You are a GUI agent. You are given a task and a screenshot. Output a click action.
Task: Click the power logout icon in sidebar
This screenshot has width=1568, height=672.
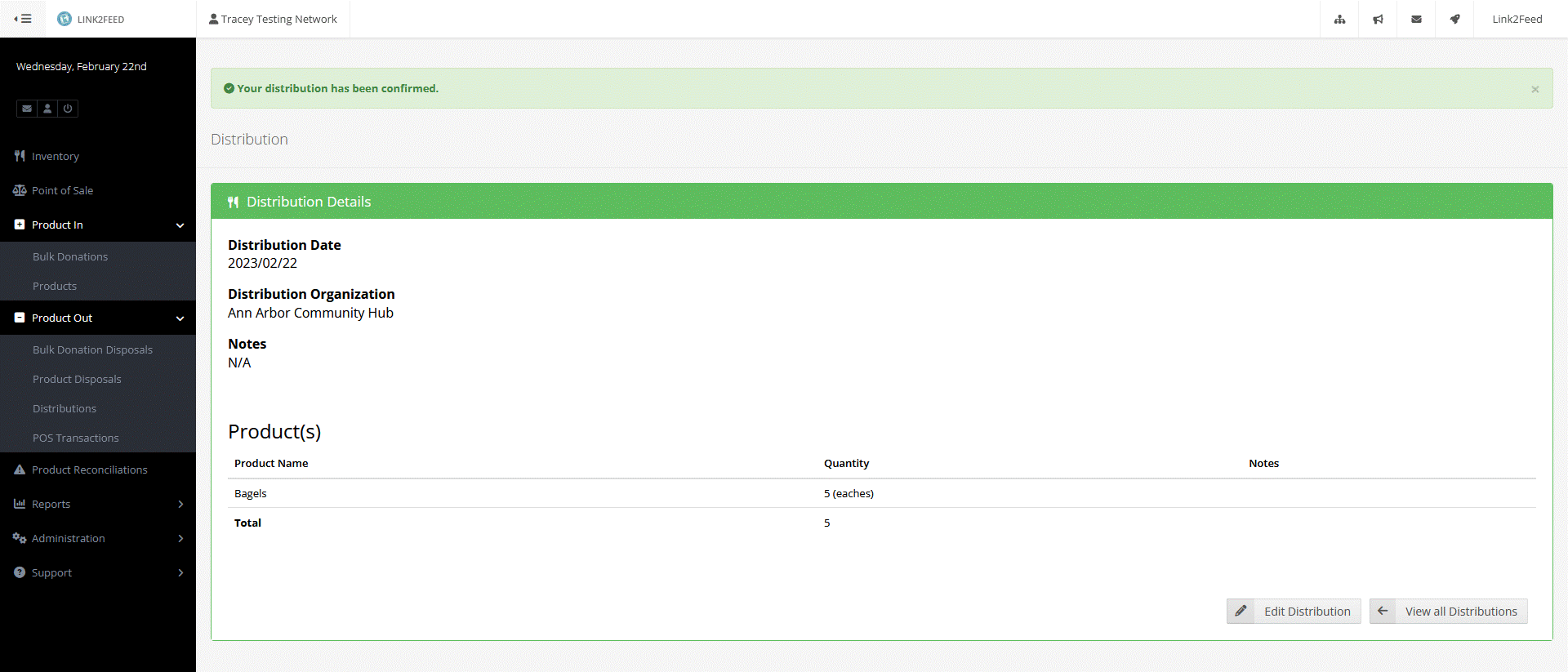click(68, 109)
